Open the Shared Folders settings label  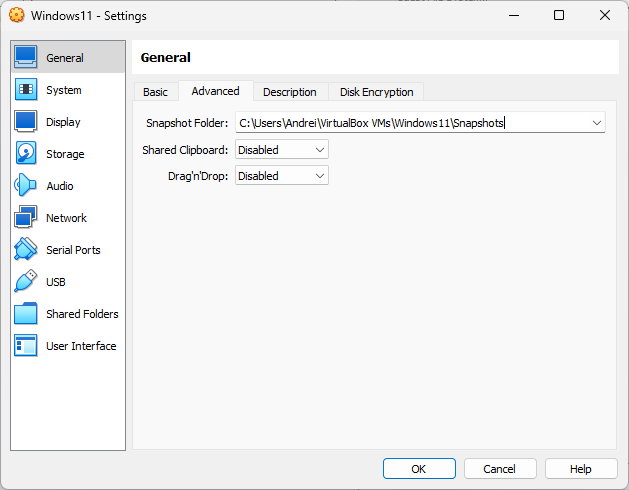tap(82, 314)
